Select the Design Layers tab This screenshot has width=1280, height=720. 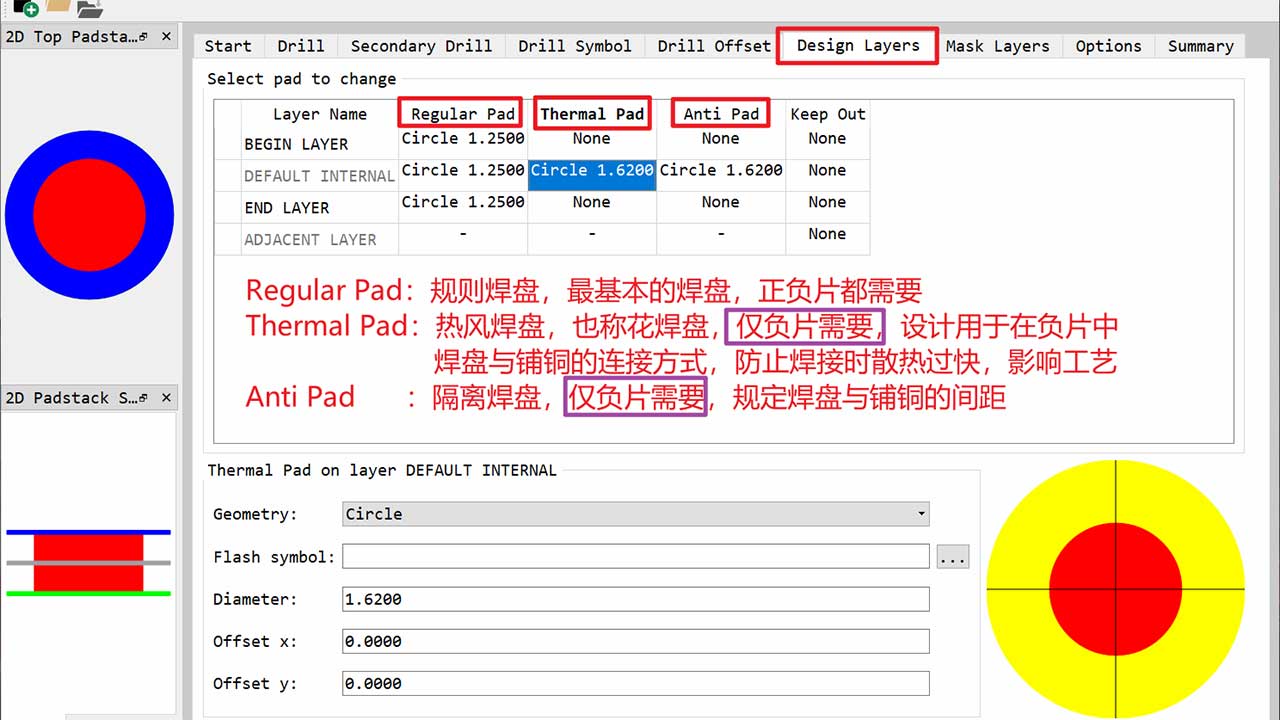[858, 46]
